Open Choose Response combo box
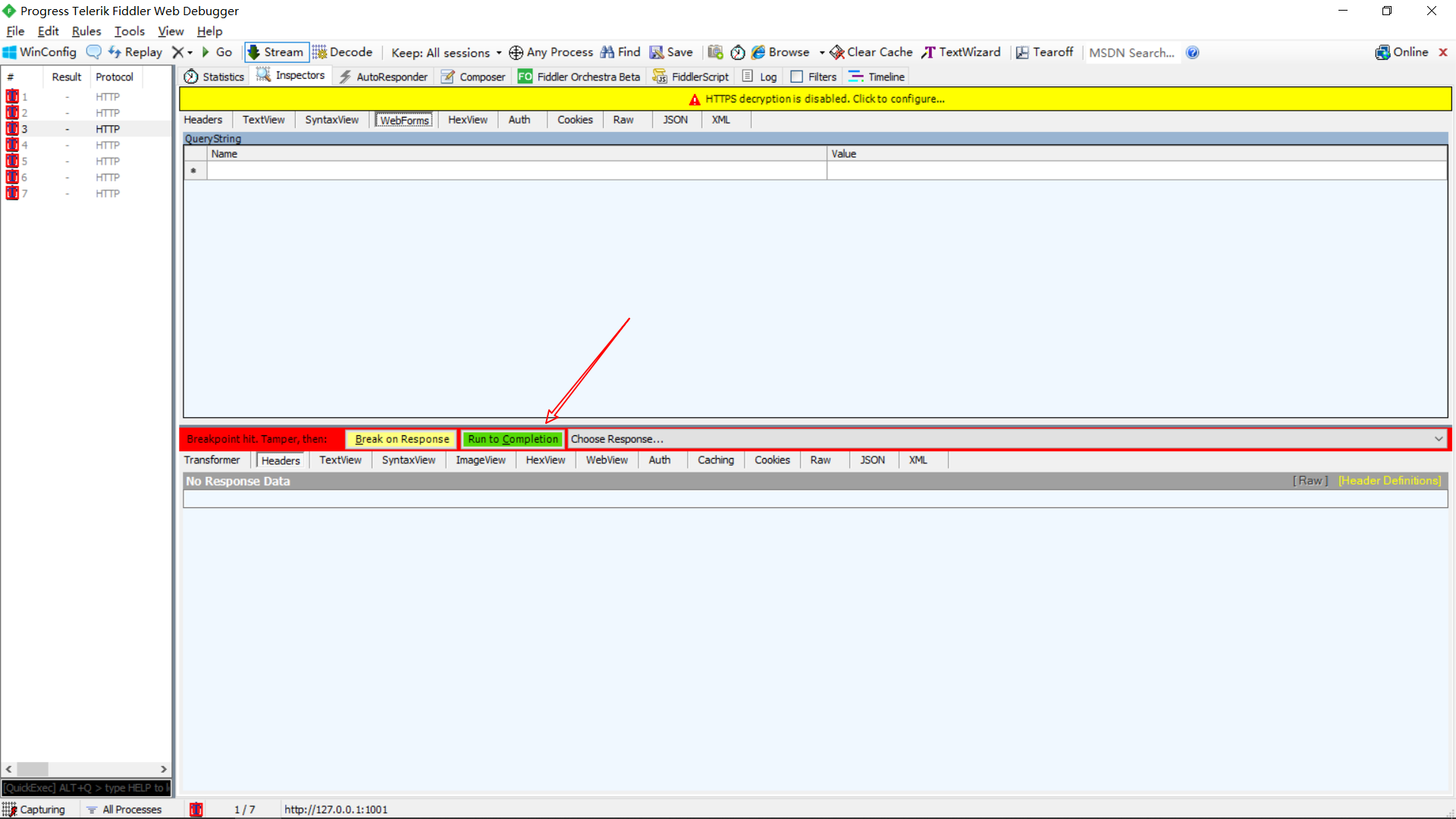 click(x=1006, y=439)
